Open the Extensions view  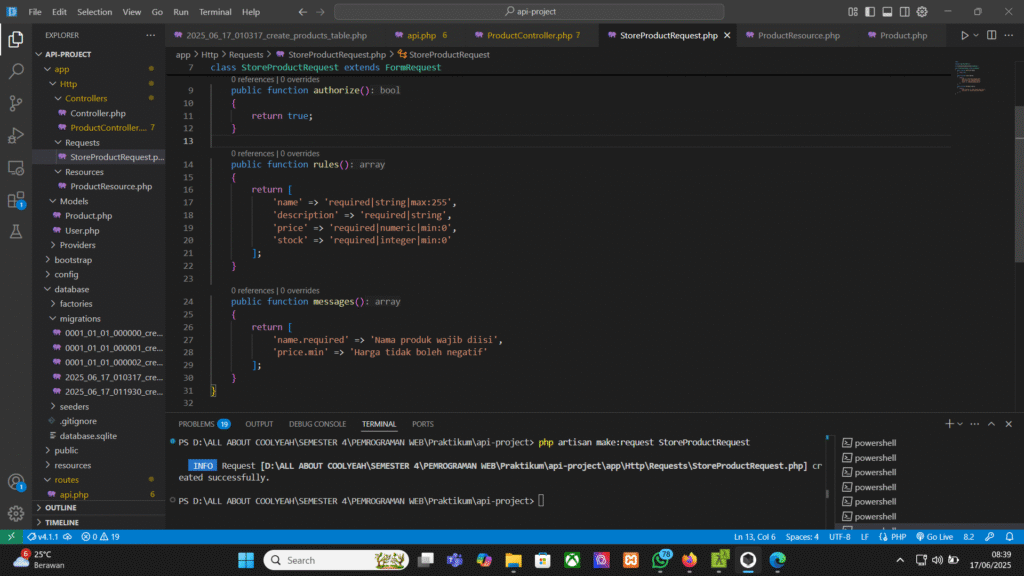[16, 199]
